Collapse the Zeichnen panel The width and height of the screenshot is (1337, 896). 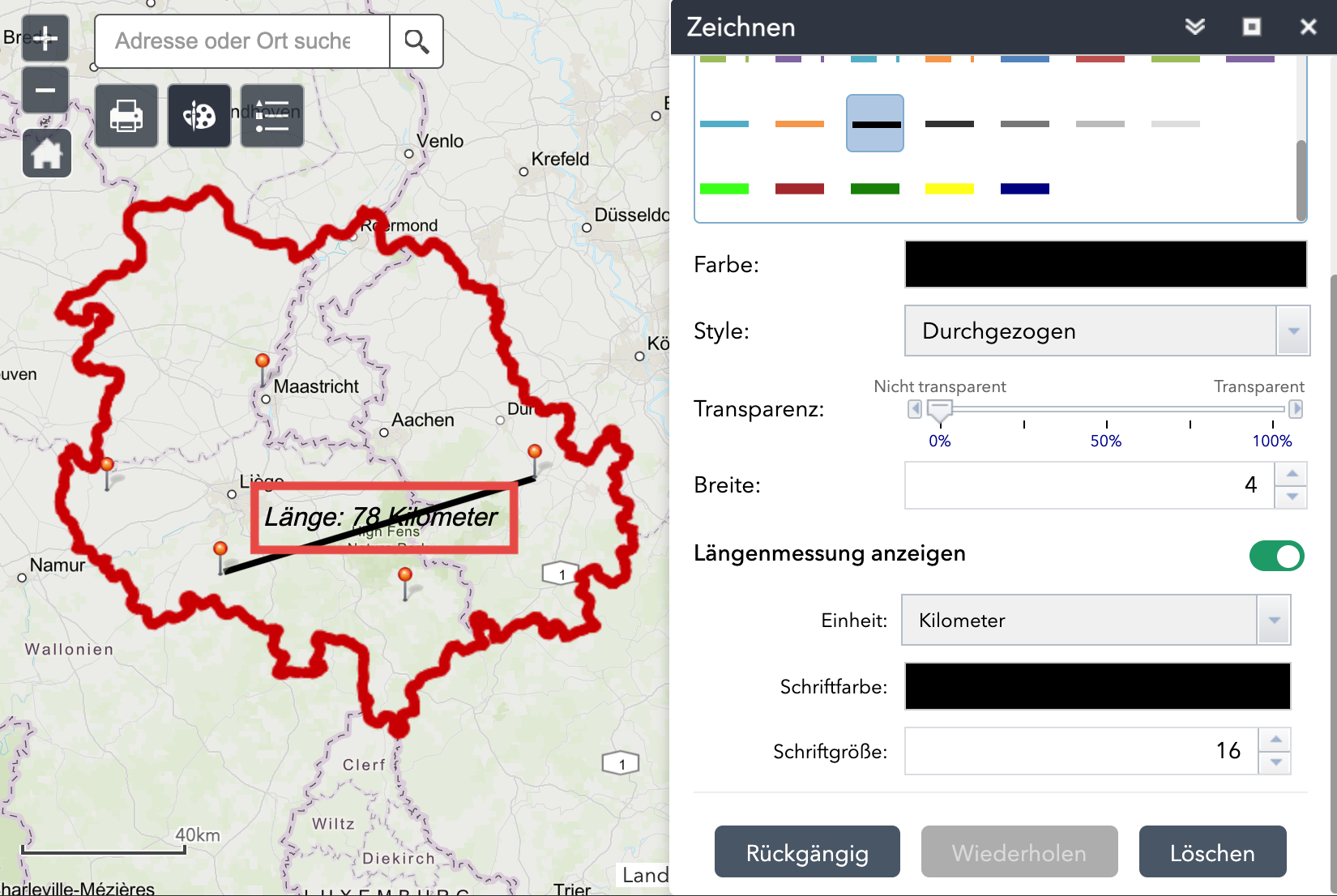(x=1194, y=27)
